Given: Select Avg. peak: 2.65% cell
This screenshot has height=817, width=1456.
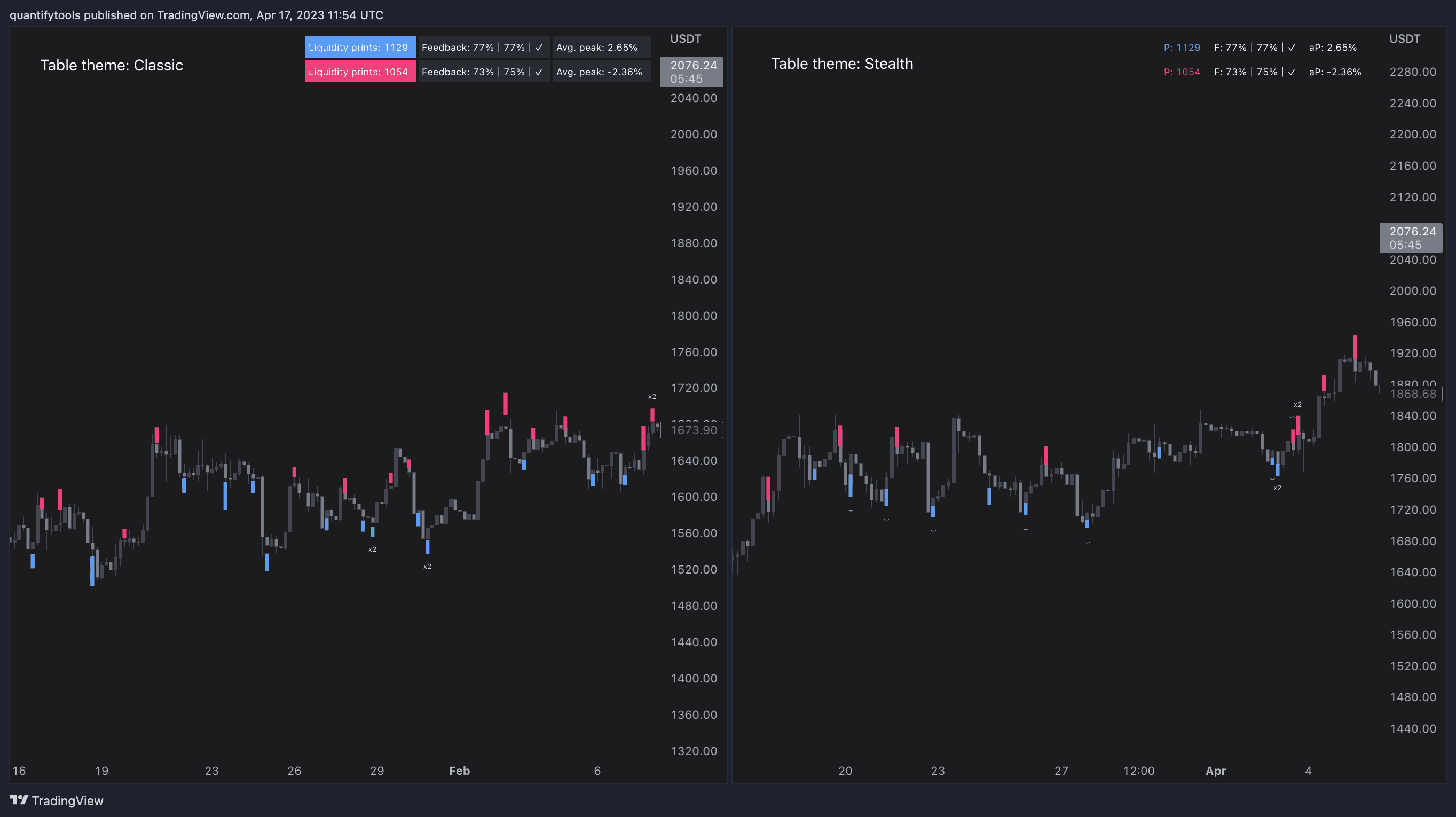Looking at the screenshot, I should [x=597, y=48].
